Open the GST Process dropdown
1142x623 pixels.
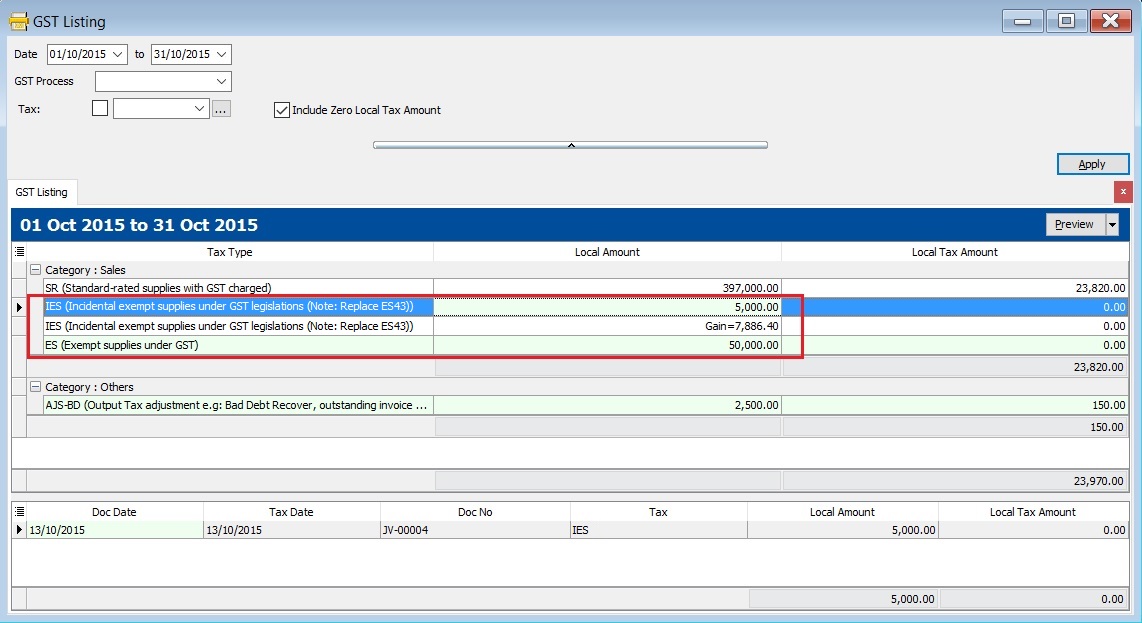222,81
